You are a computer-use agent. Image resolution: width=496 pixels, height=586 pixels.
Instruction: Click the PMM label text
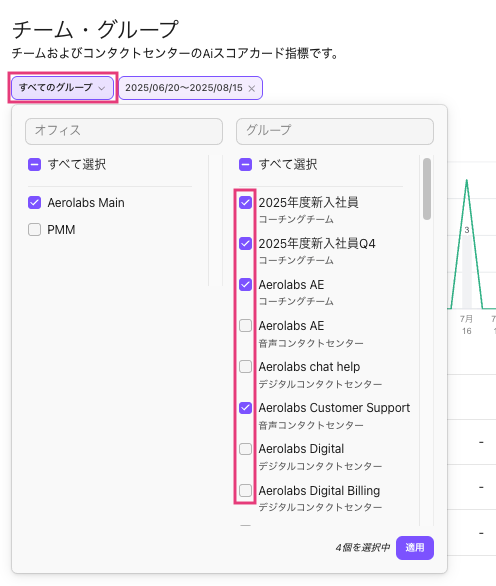click(61, 229)
